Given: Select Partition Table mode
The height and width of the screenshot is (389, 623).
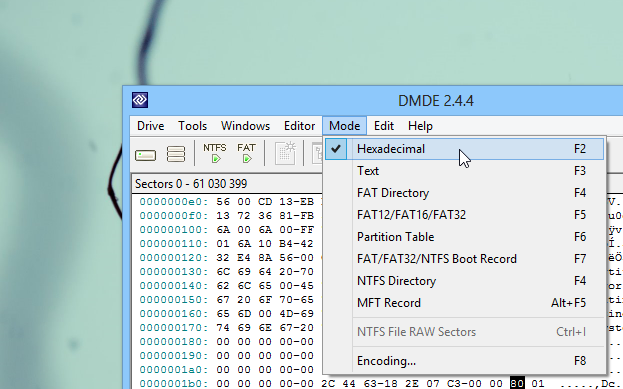Looking at the screenshot, I should tap(464, 237).
